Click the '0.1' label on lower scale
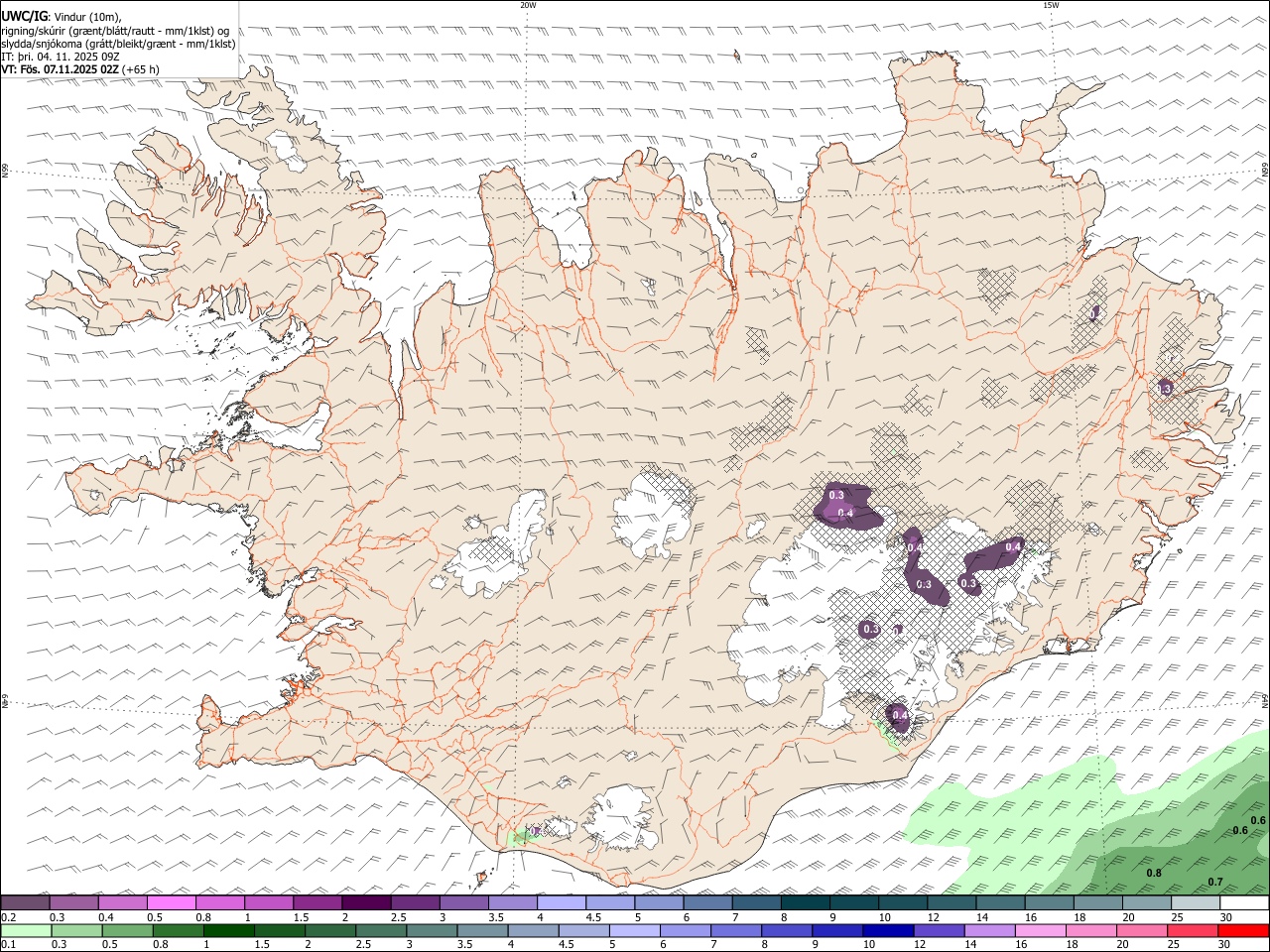The image size is (1270, 952). pyautogui.click(x=8, y=945)
